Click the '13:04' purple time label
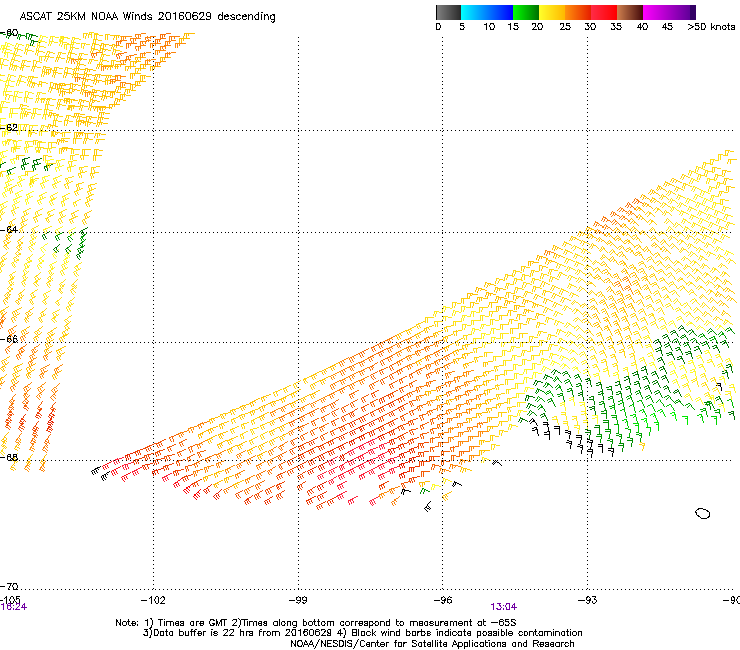This screenshot has height=650, width=740. coord(503,607)
